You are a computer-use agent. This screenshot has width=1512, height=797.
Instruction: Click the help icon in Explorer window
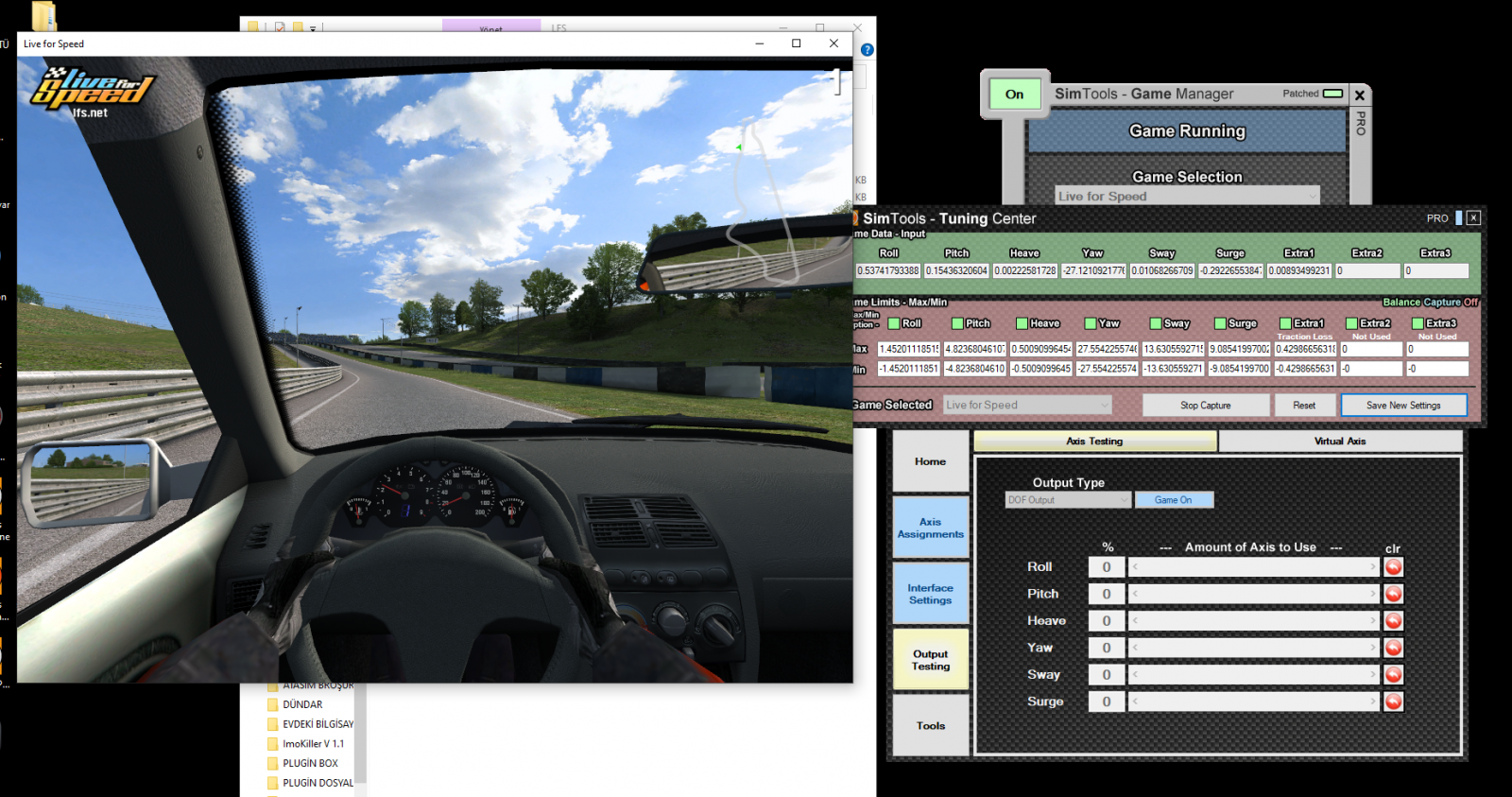coord(867,50)
